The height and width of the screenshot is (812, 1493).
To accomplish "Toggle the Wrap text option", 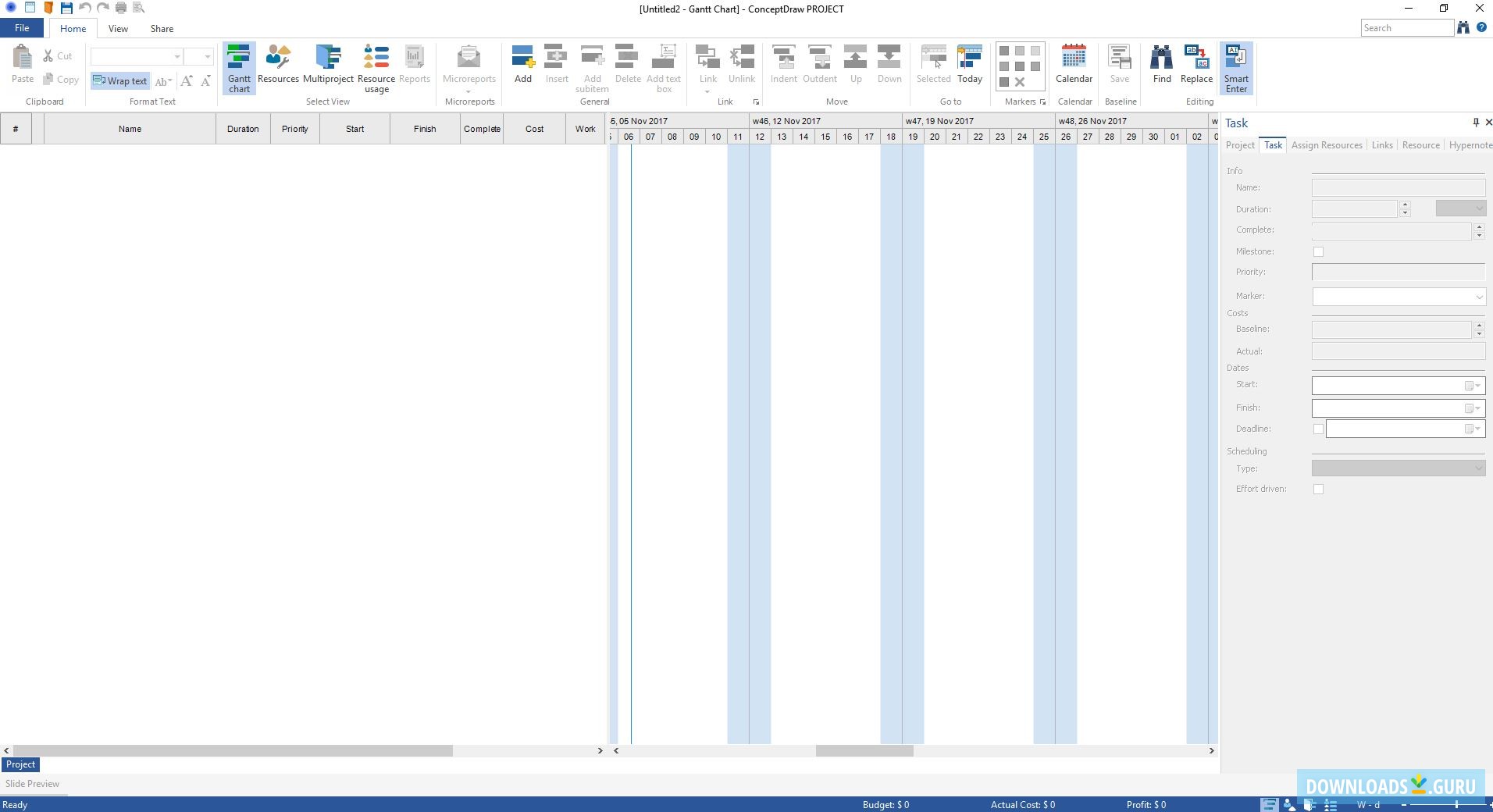I will point(119,80).
